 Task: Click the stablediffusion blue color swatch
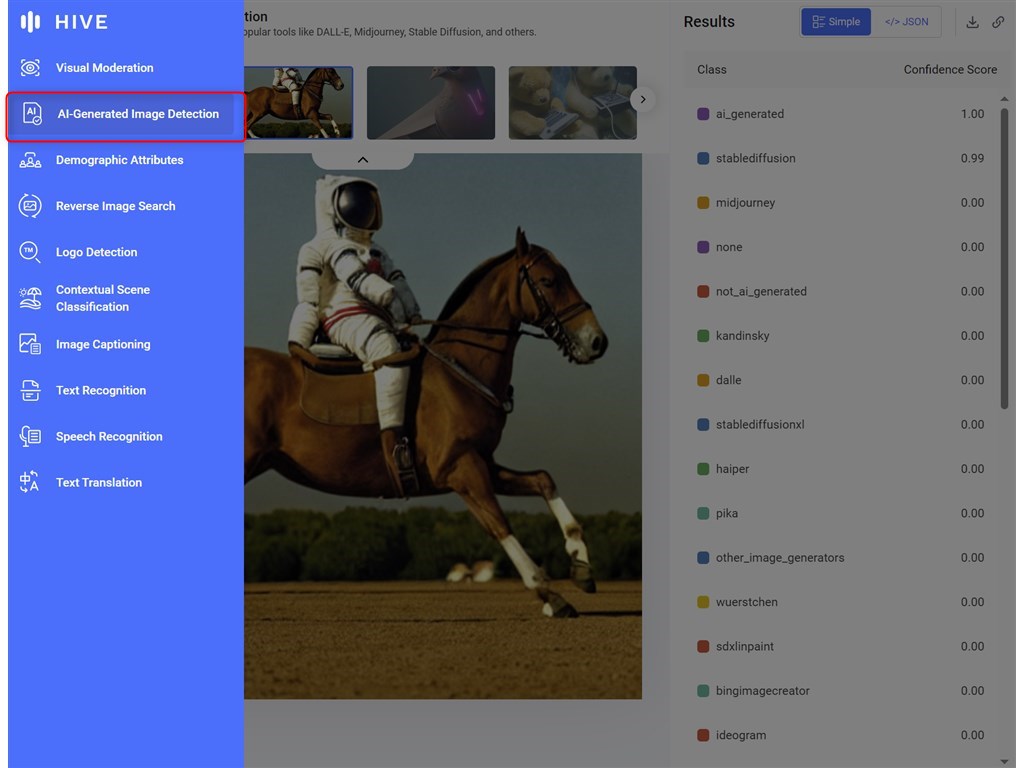pos(703,159)
